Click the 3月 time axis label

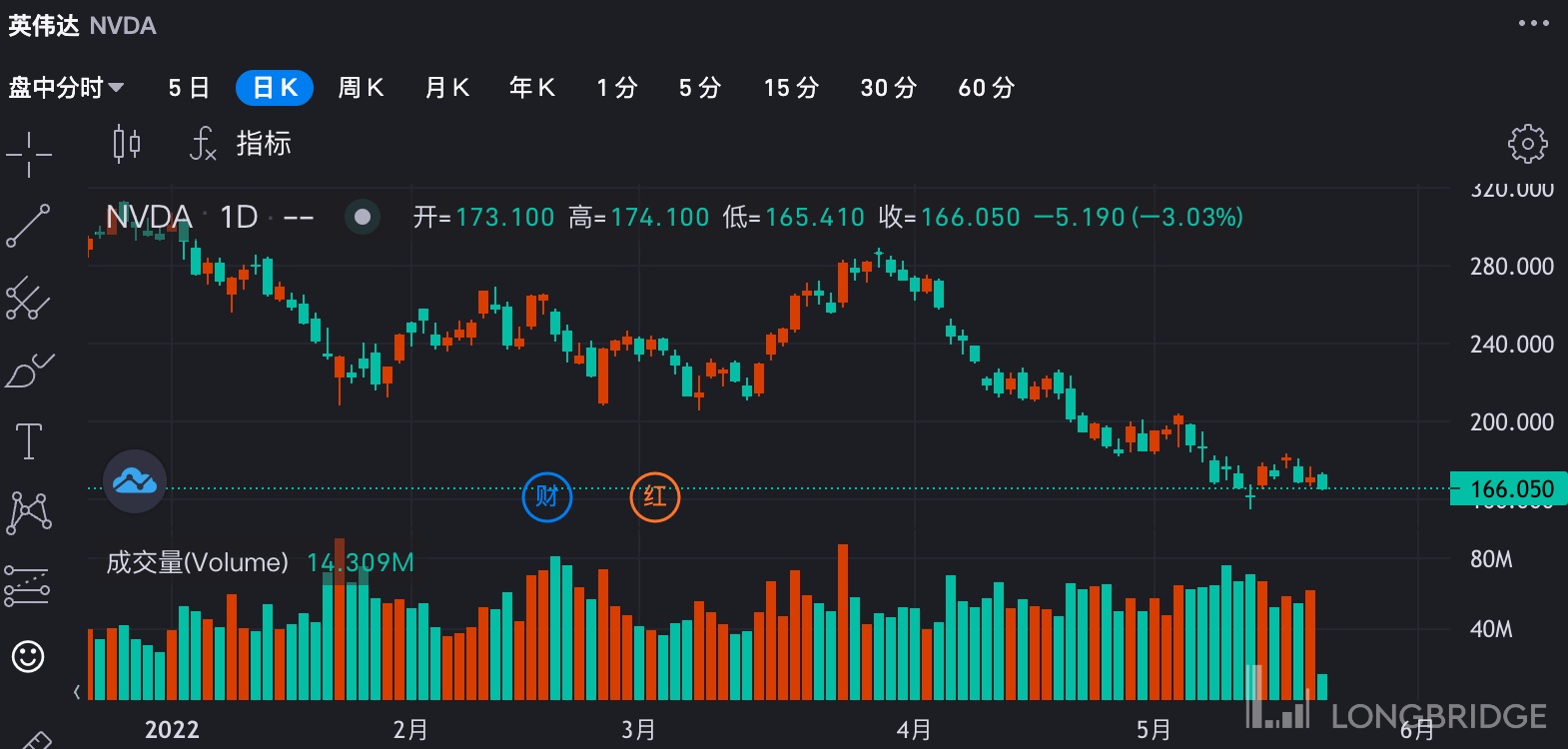(x=638, y=730)
